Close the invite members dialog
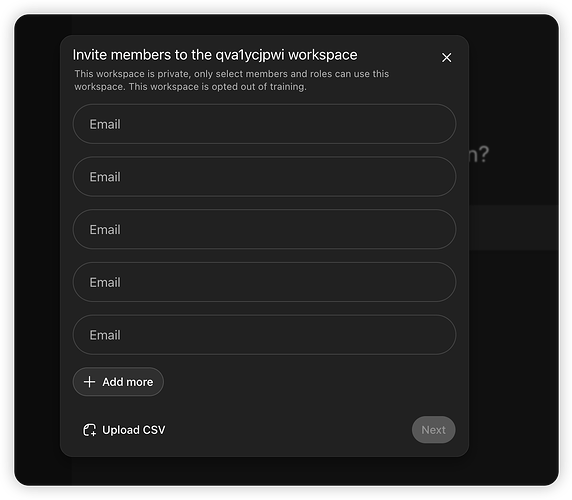Image resolution: width=572 pixels, height=500 pixels. point(446,58)
